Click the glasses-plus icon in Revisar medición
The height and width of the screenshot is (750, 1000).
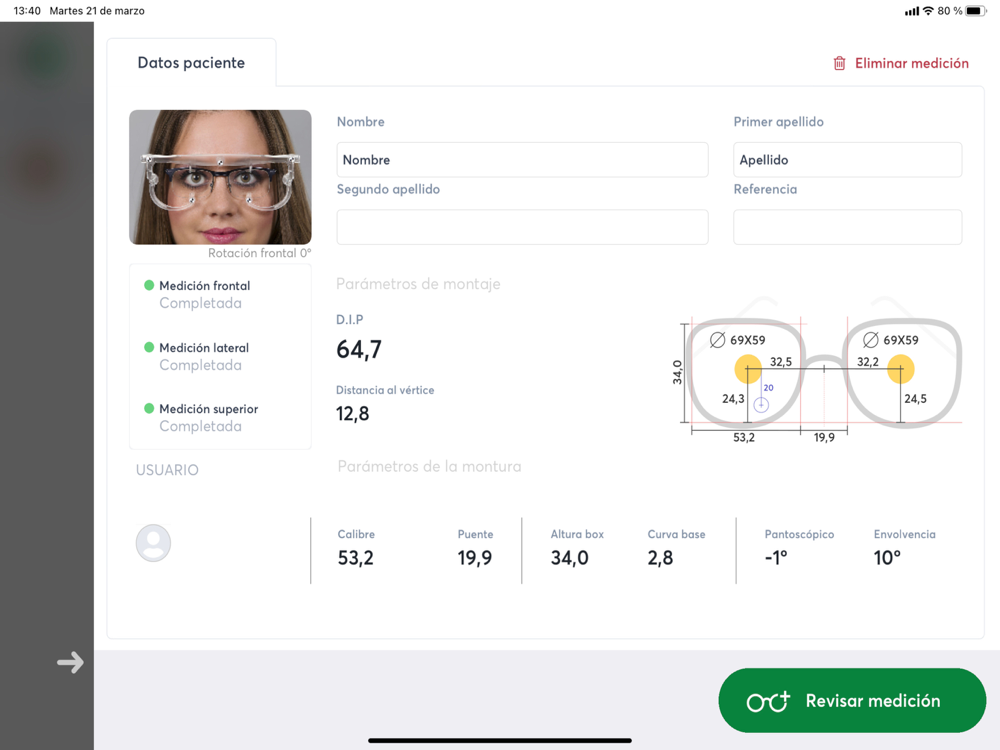(x=768, y=701)
